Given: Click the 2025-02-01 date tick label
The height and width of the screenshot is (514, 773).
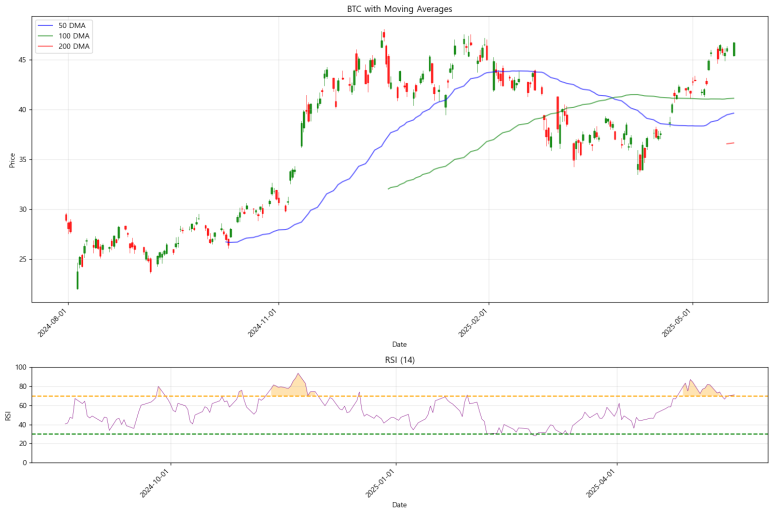Looking at the screenshot, I should [x=473, y=323].
